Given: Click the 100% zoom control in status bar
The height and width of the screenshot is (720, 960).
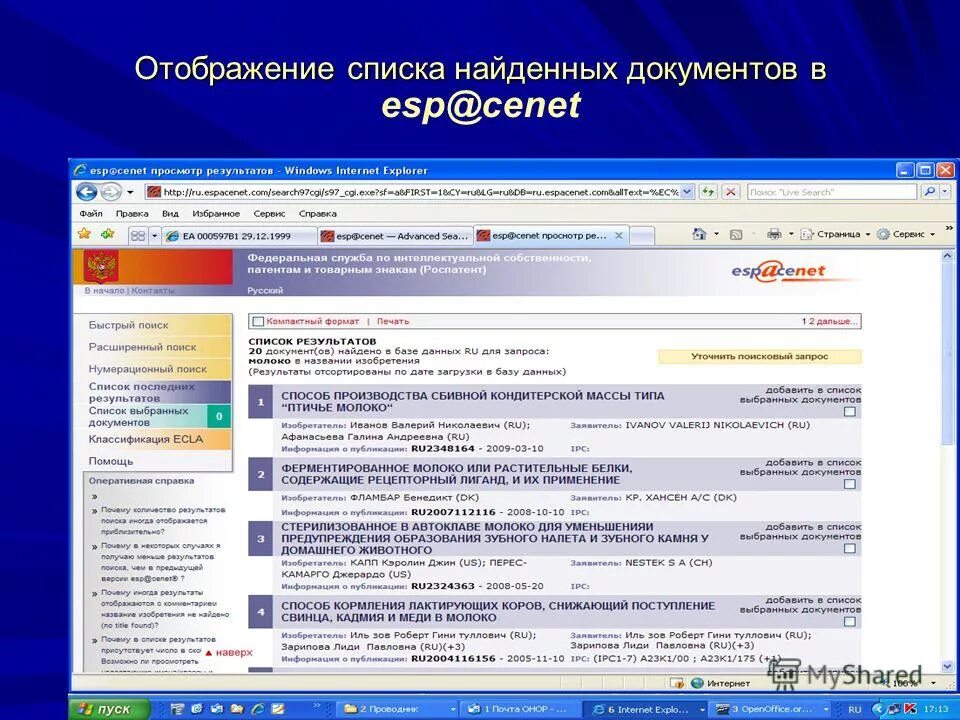Looking at the screenshot, I should [x=903, y=682].
